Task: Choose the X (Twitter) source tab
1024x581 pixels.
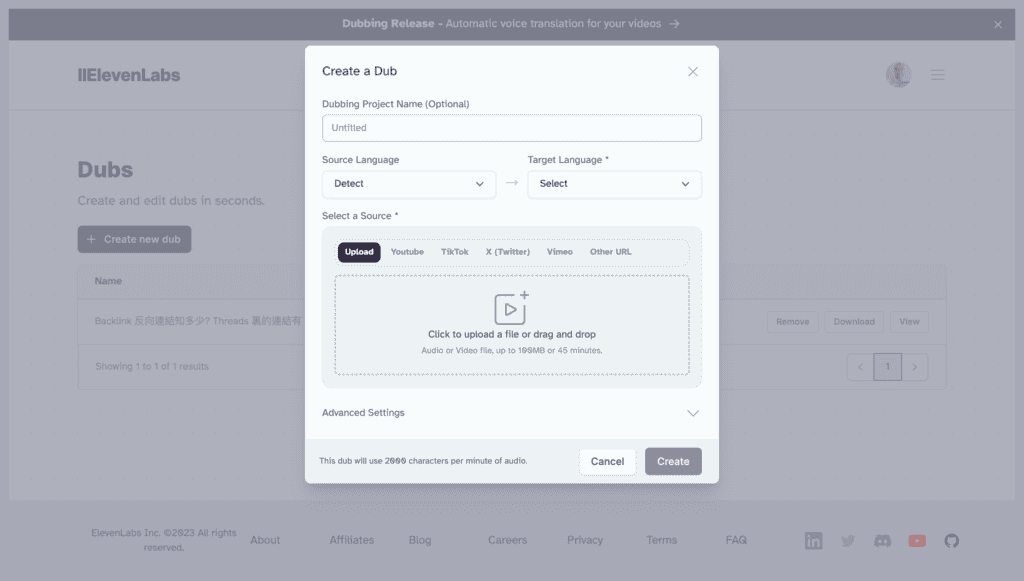Action: tap(507, 252)
